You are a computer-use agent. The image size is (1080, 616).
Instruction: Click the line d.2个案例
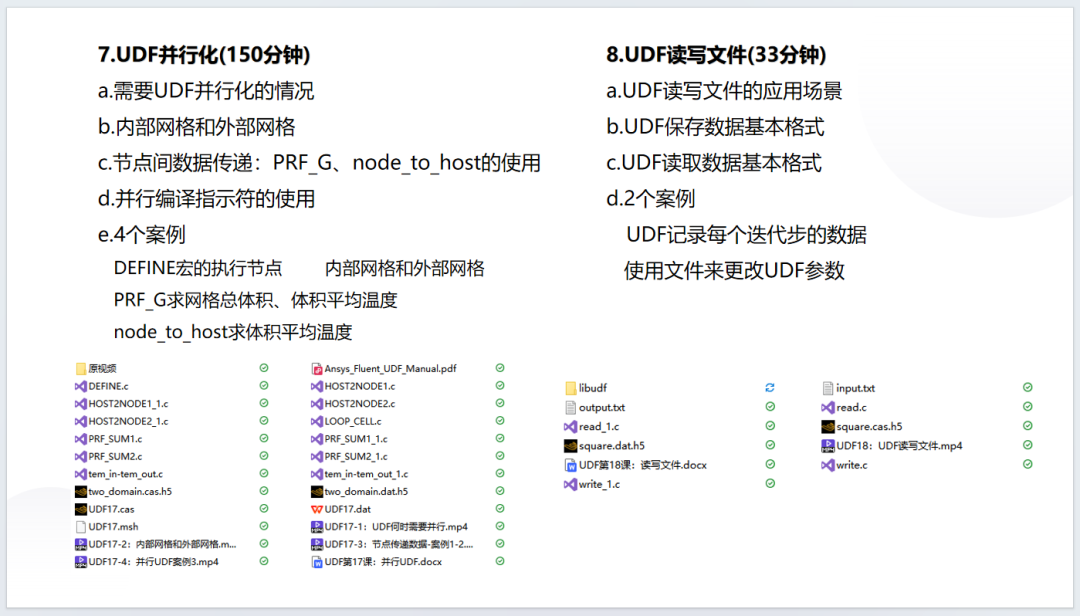650,198
